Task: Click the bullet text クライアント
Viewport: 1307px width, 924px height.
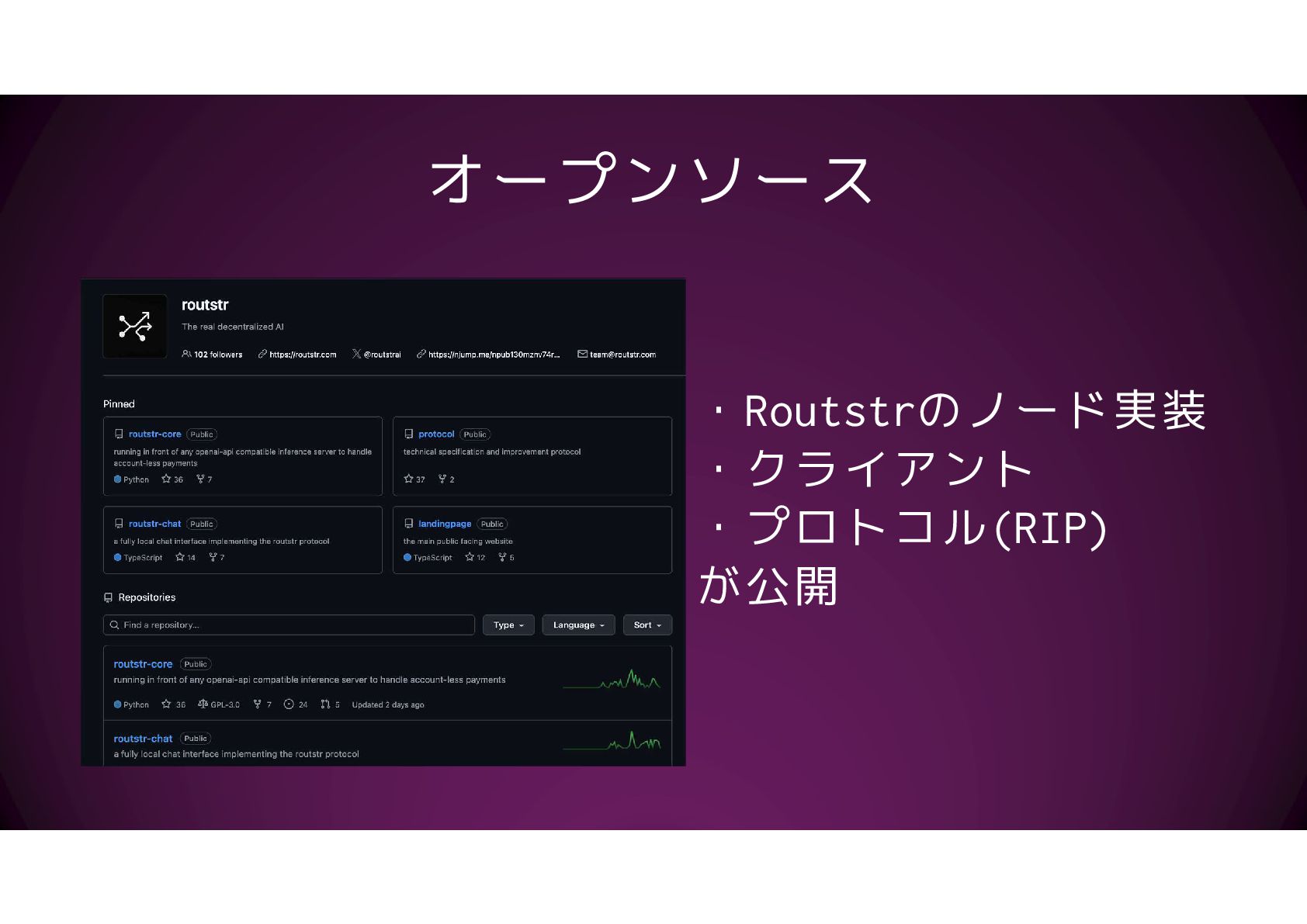Action: coord(890,469)
